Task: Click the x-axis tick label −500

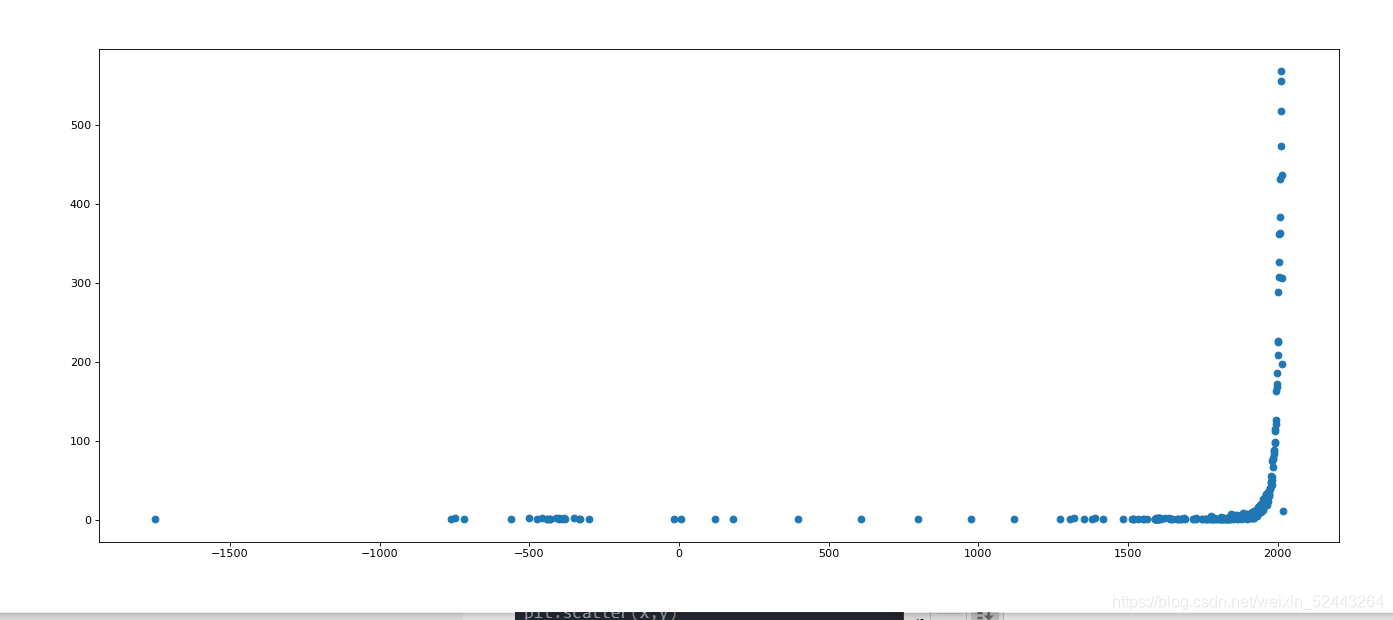Action: pos(529,554)
